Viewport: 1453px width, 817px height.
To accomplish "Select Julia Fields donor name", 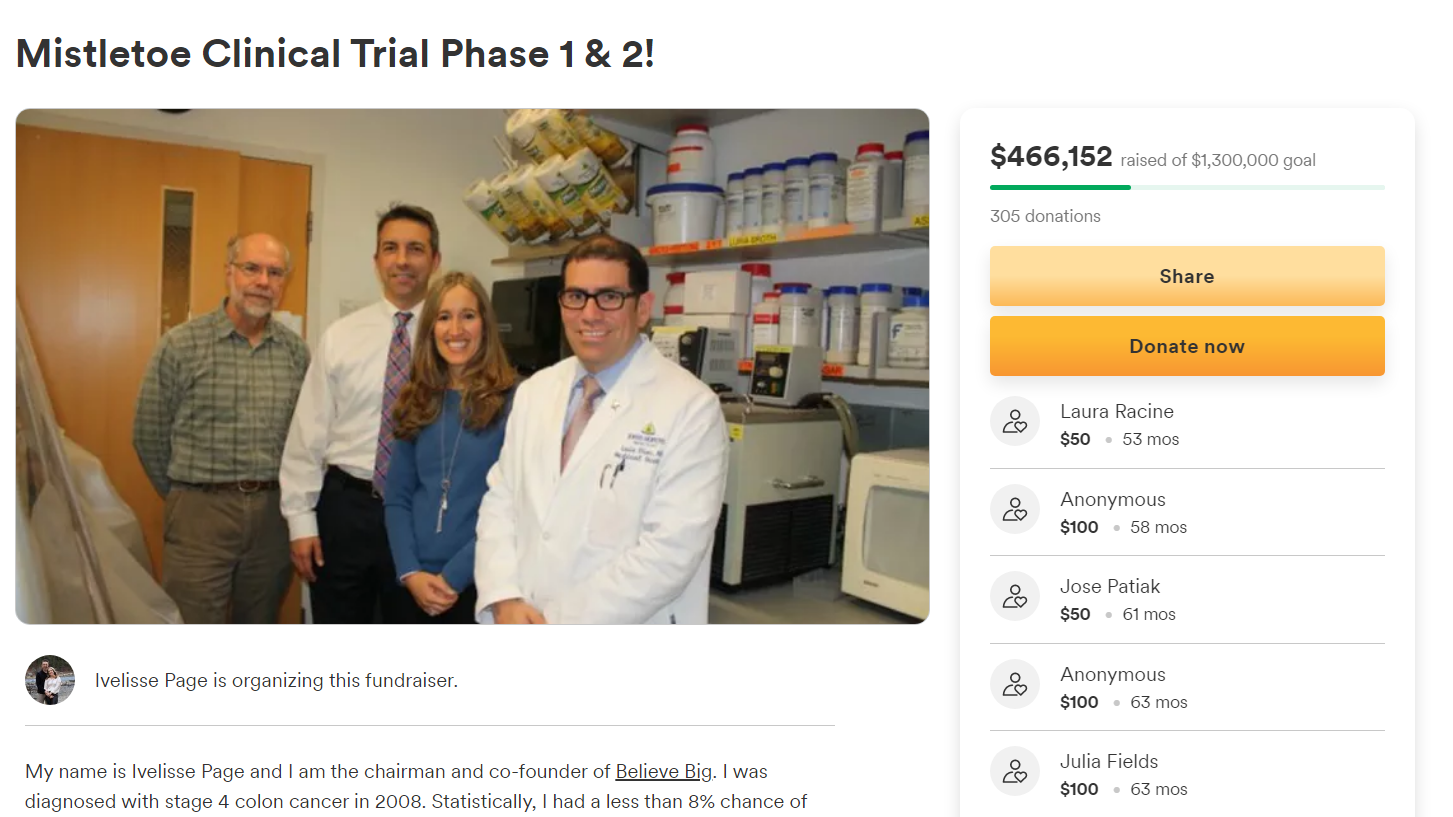I will pos(1109,761).
